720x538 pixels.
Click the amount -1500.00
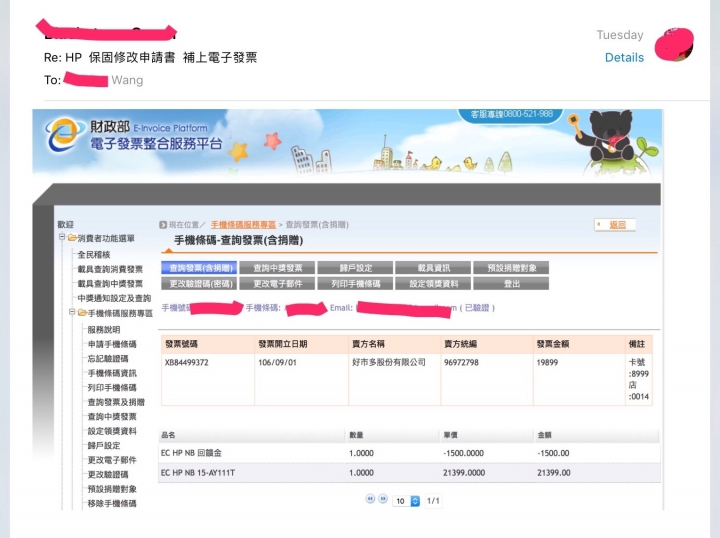pos(553,453)
